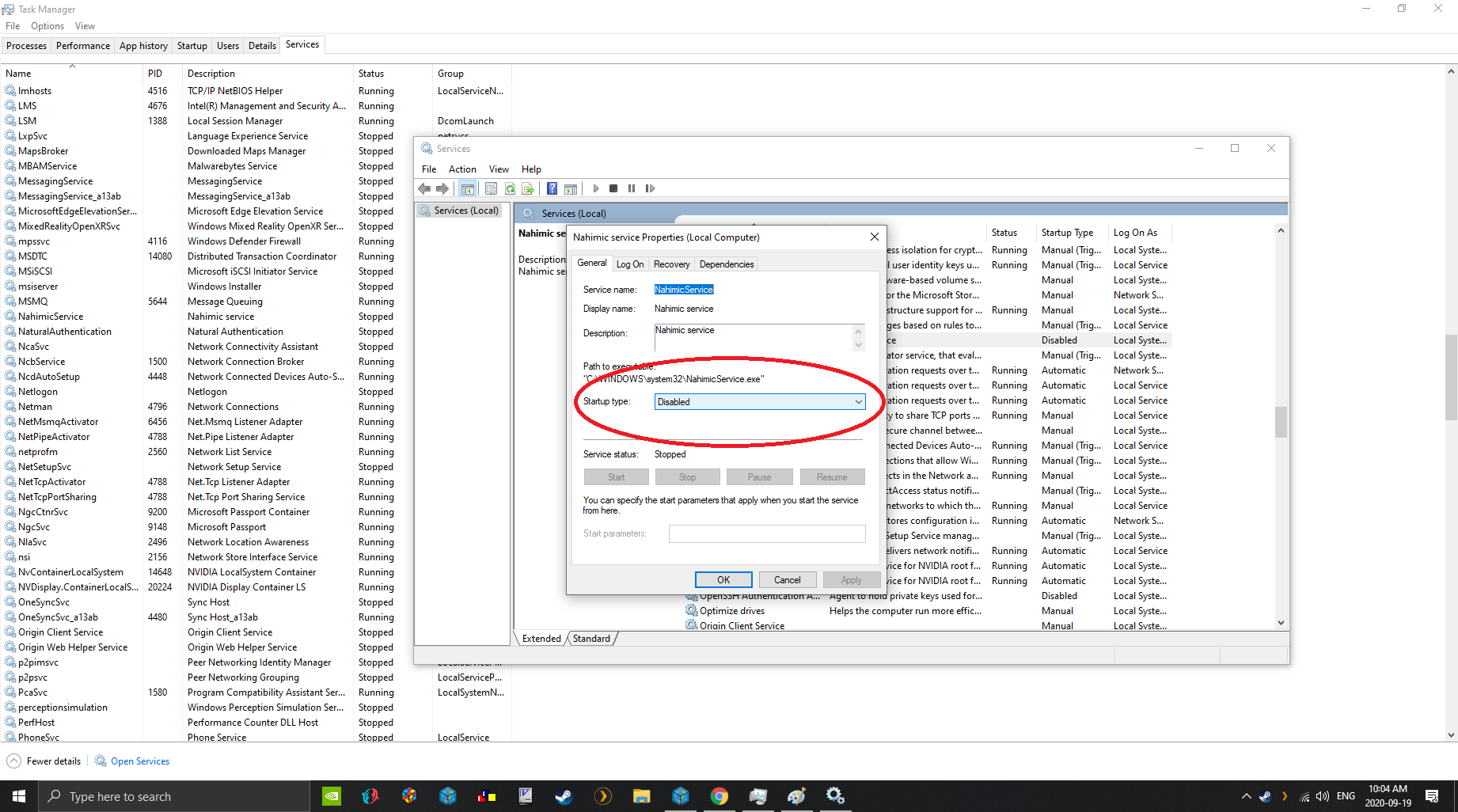Viewport: 1458px width, 812px height.
Task: Open File Explorer from the taskbar
Action: pyautogui.click(x=641, y=796)
